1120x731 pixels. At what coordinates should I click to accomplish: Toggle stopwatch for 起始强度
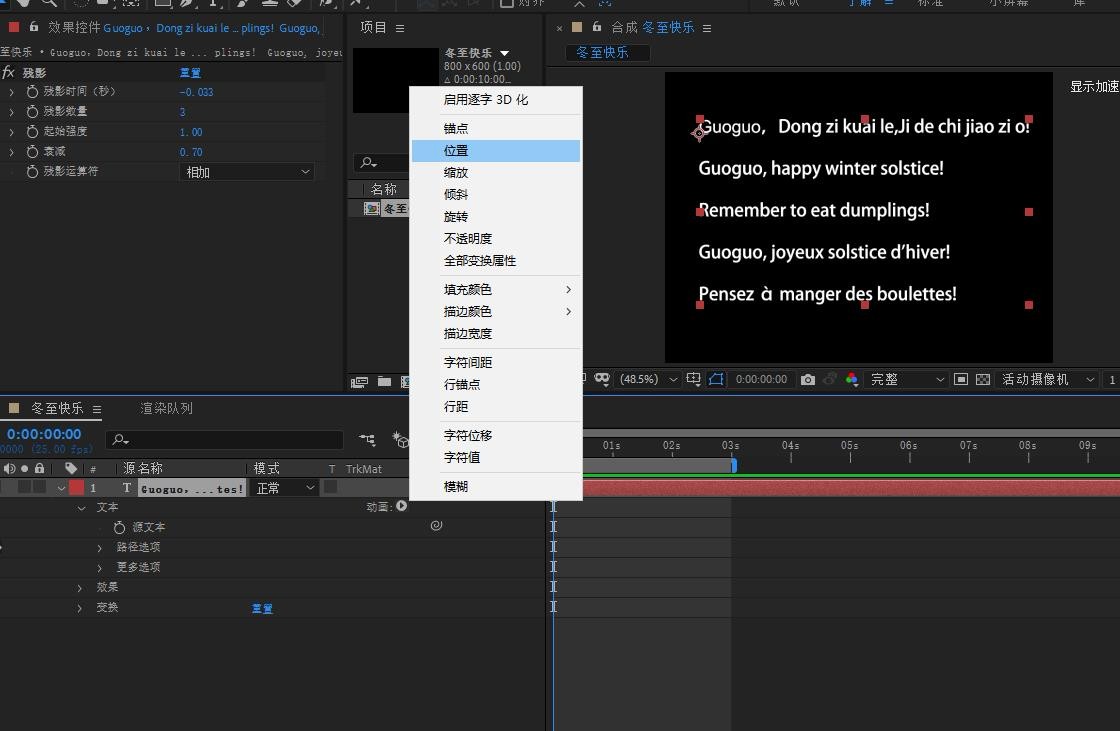[32, 131]
